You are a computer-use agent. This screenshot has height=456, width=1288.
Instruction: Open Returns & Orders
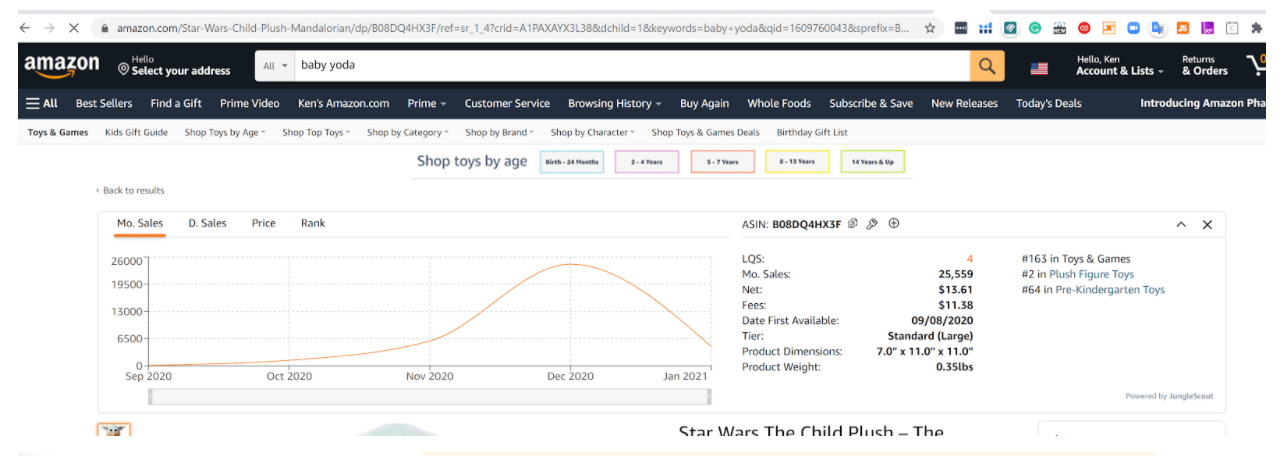click(1205, 66)
